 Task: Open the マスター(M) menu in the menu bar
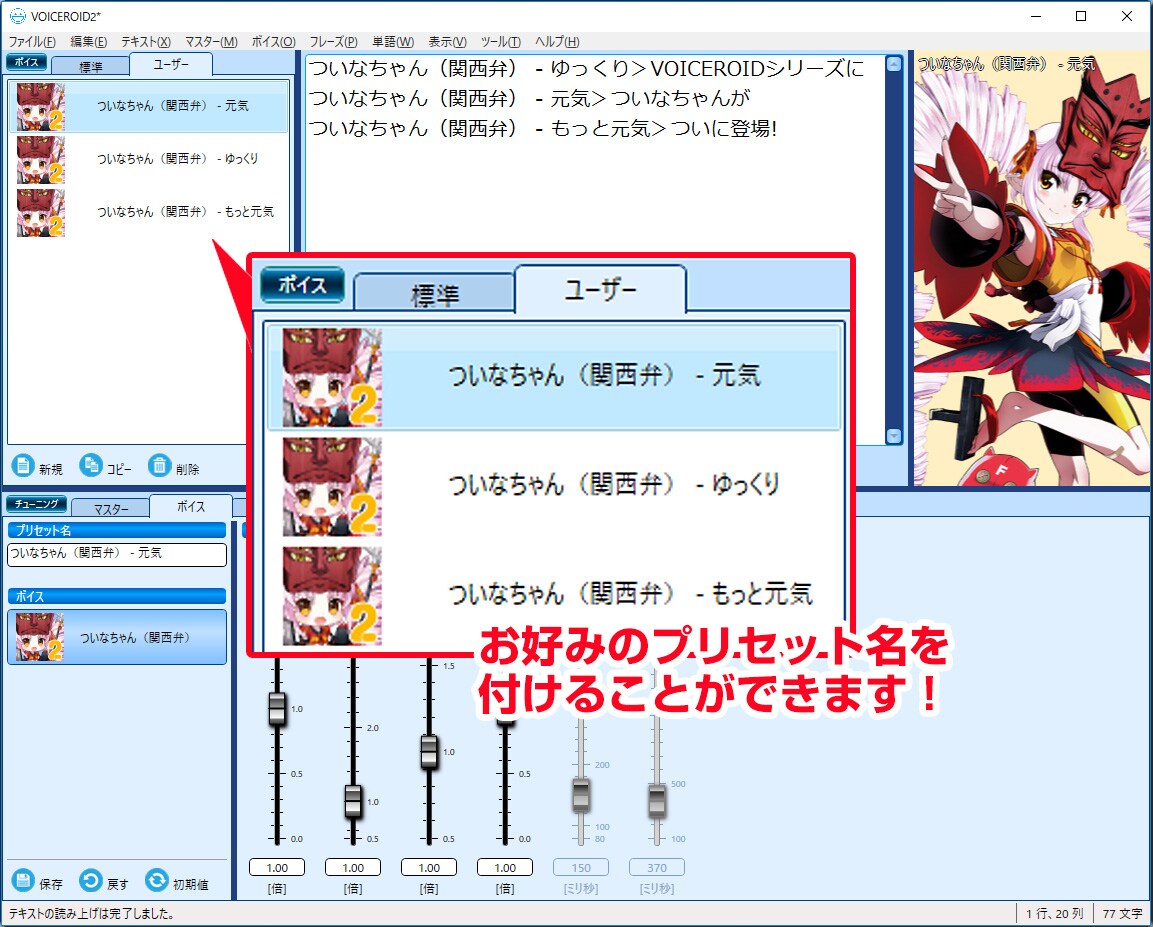pyautogui.click(x=211, y=42)
